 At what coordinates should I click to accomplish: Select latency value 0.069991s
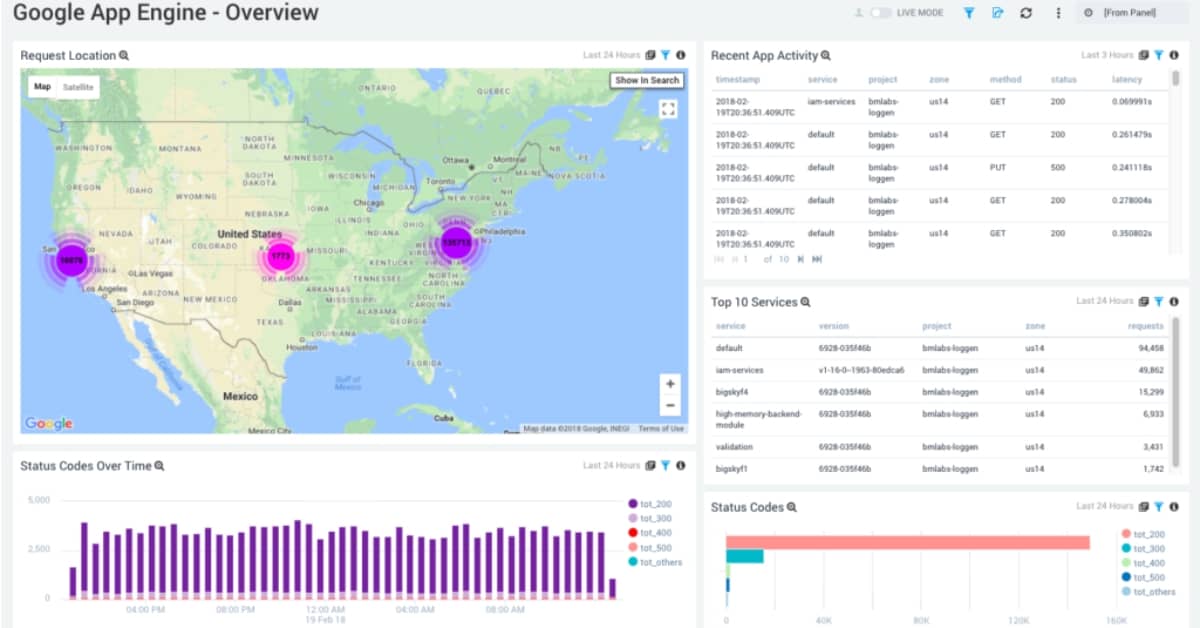1132,102
